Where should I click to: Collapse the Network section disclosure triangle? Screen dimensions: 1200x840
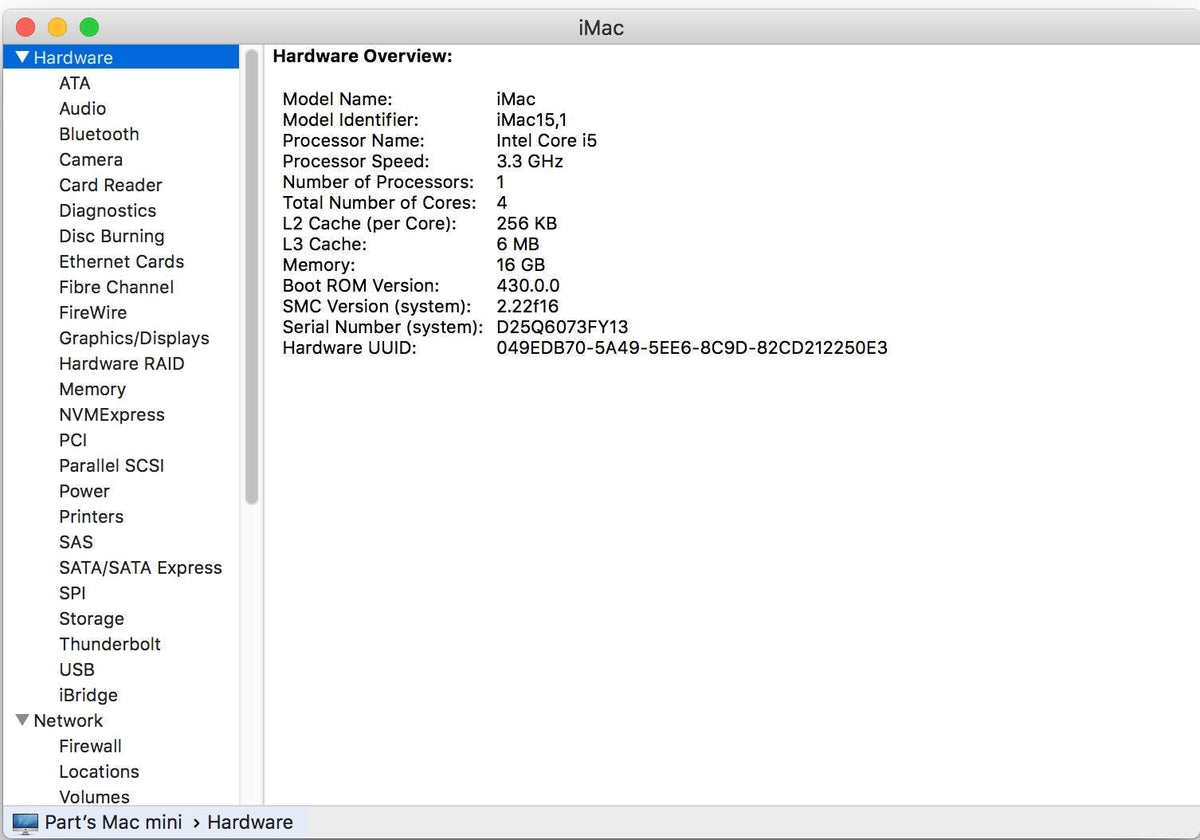[22, 720]
